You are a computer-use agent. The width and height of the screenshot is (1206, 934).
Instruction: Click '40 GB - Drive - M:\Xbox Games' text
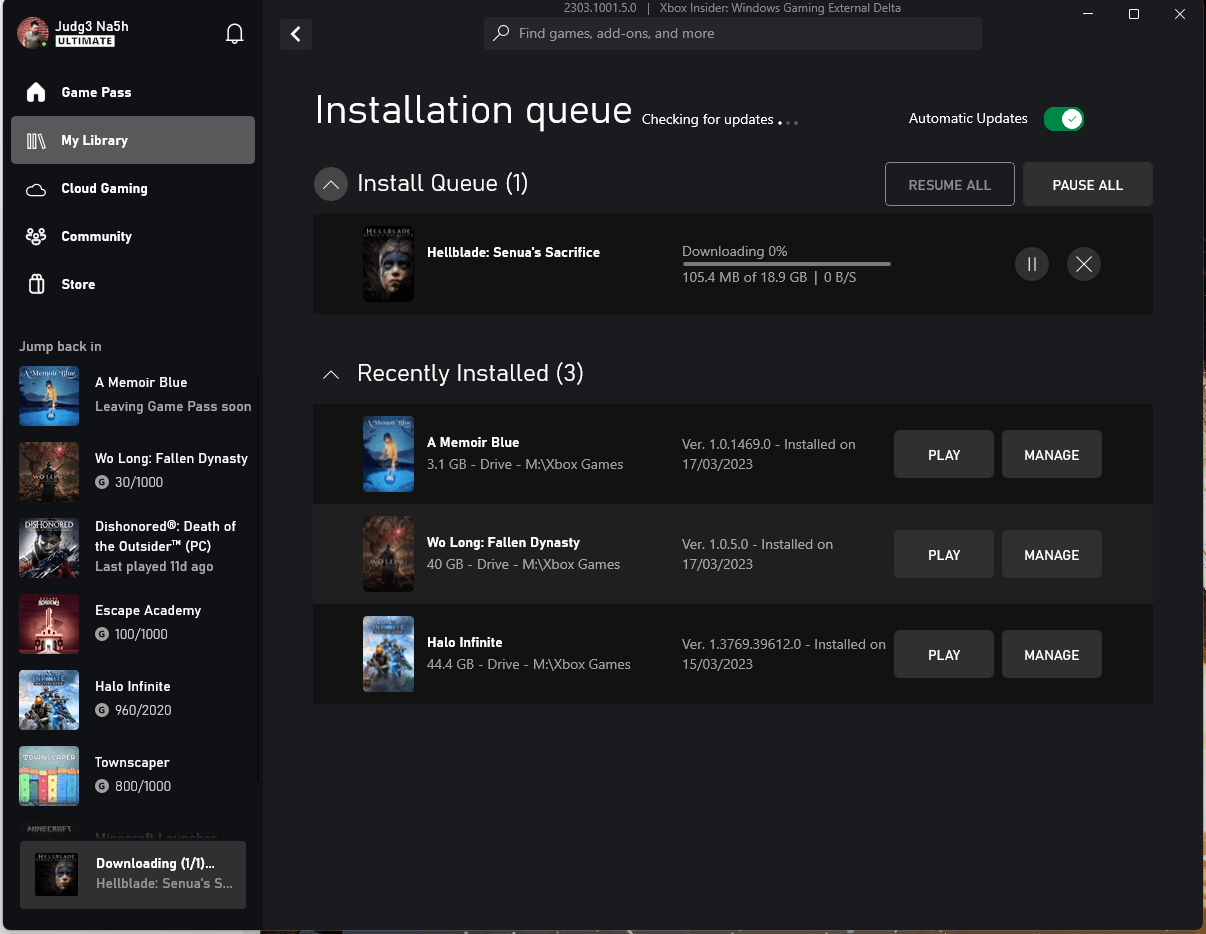coord(524,564)
